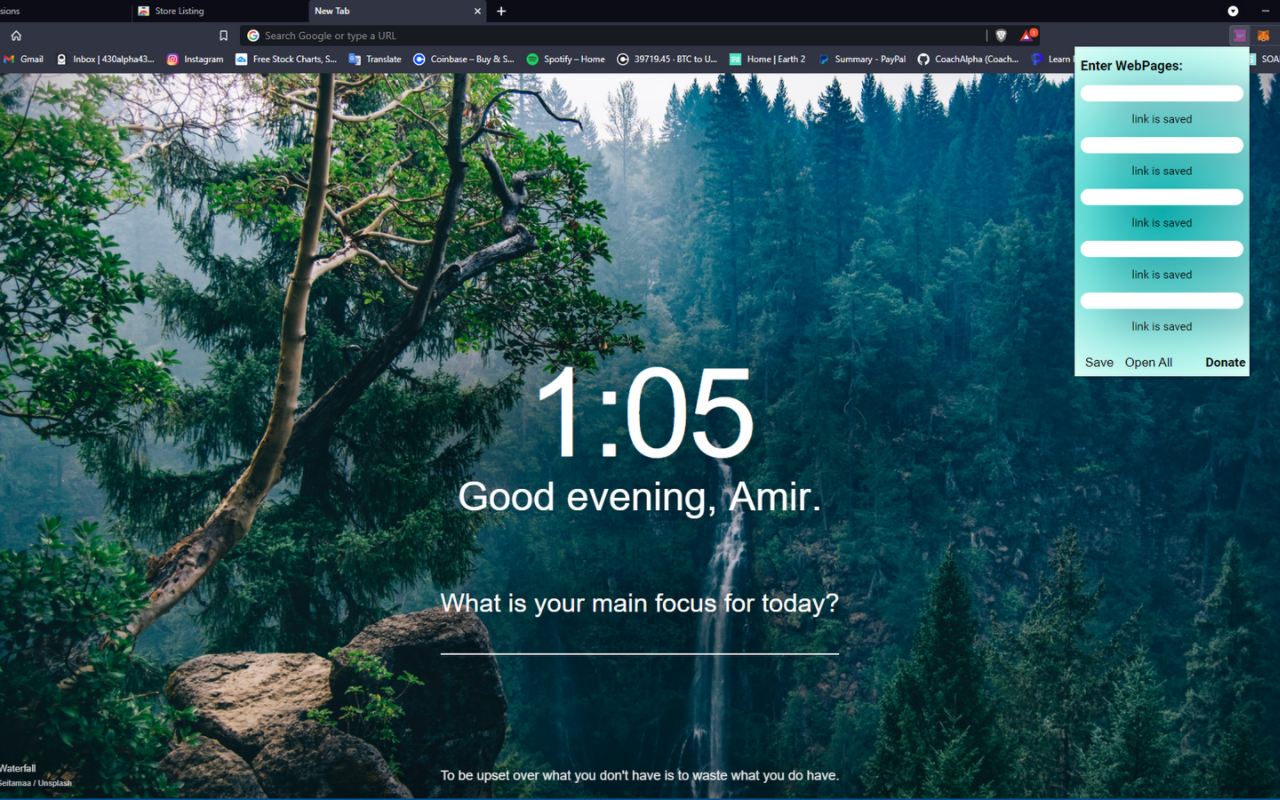Select the New Tab tab
The width and height of the screenshot is (1280, 800).
[397, 11]
